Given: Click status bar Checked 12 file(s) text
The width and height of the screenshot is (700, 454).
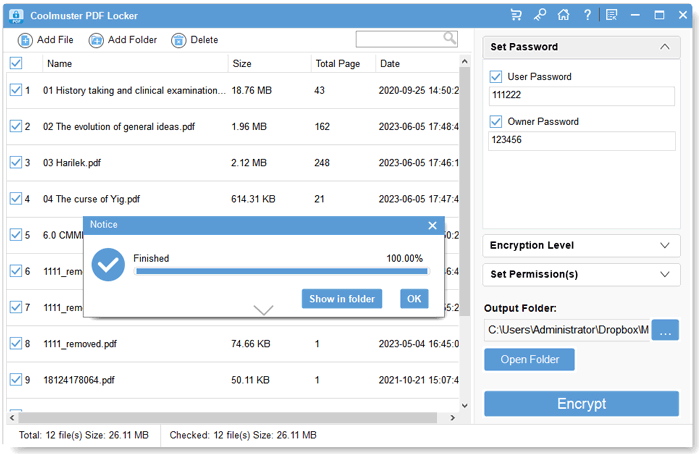Looking at the screenshot, I should point(243,435).
